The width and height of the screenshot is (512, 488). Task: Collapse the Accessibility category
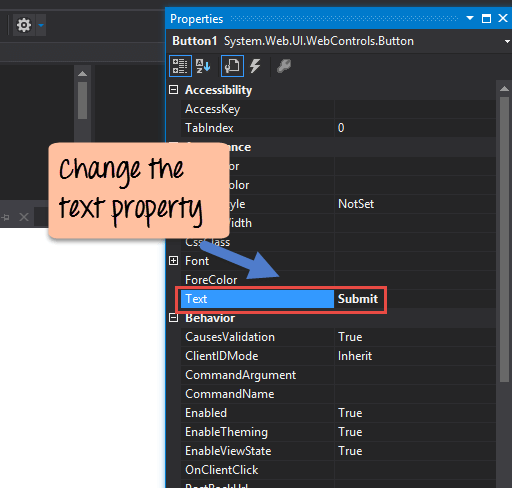173,89
